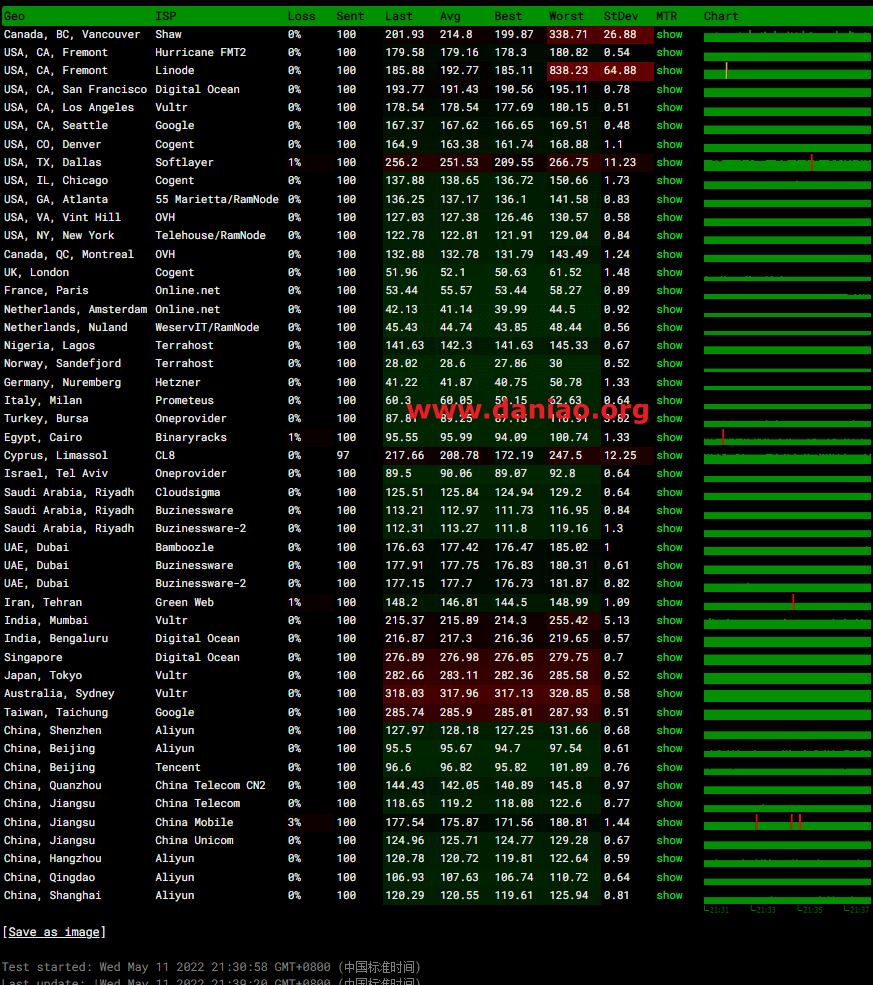Click the "Loss" column header
The image size is (873, 985).
coord(301,16)
